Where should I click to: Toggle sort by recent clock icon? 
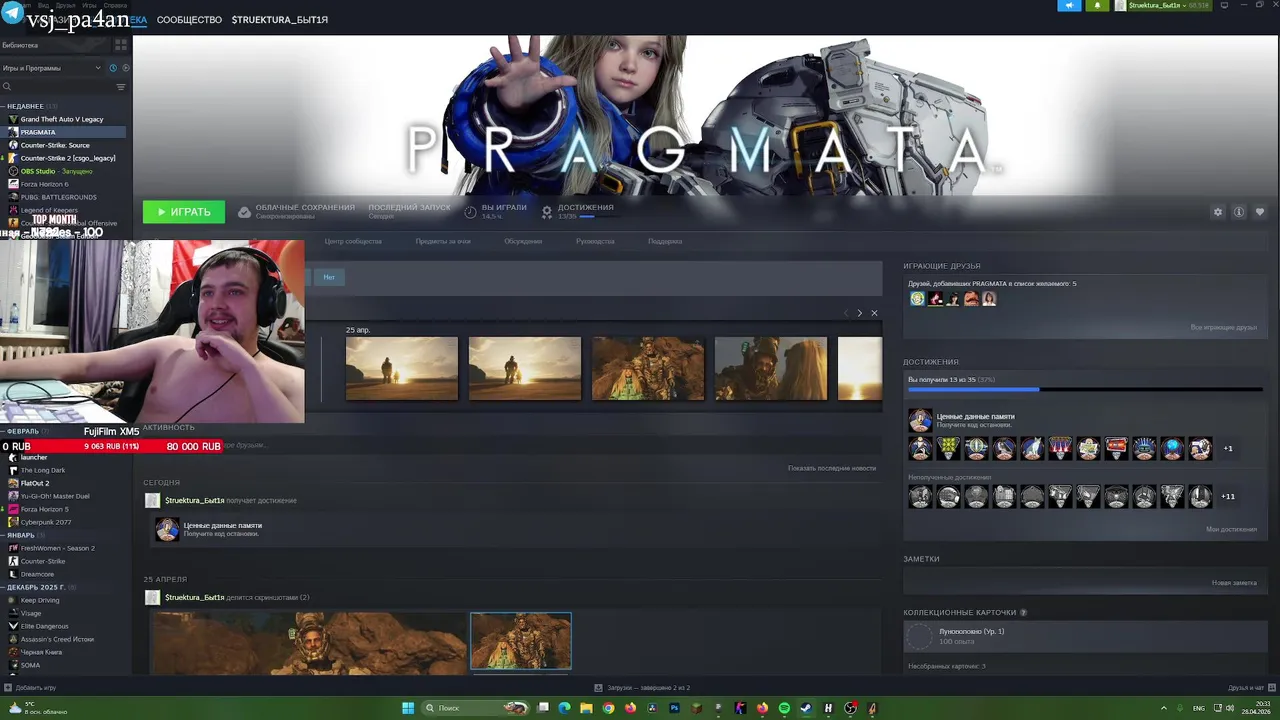[x=113, y=68]
